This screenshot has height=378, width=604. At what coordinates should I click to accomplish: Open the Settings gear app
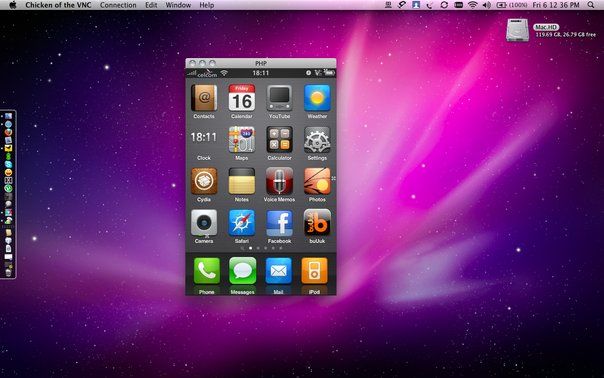point(317,139)
